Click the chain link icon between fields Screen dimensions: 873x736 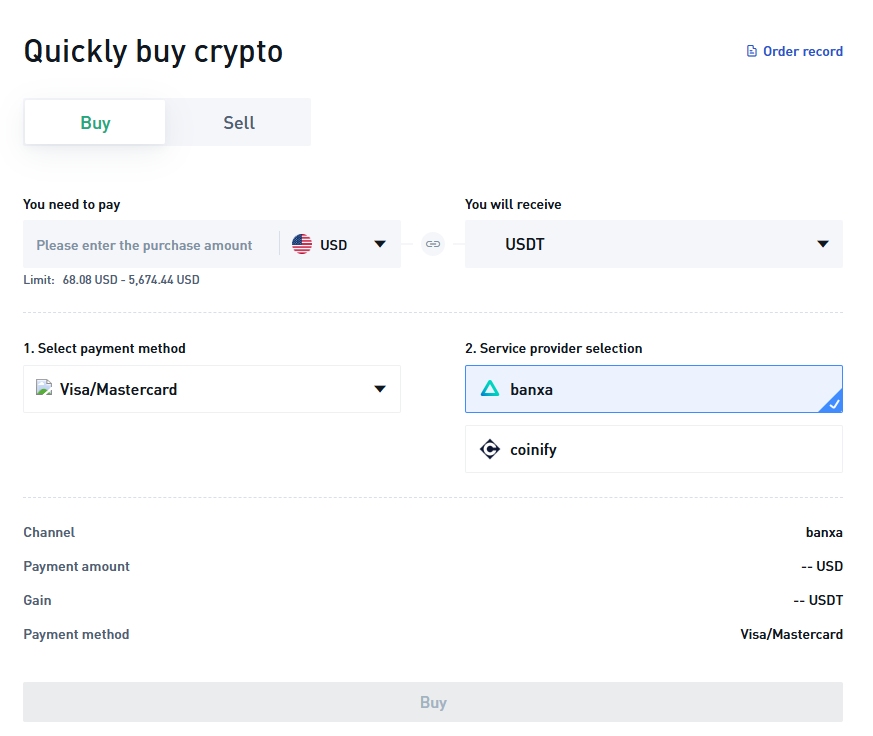pyautogui.click(x=433, y=244)
